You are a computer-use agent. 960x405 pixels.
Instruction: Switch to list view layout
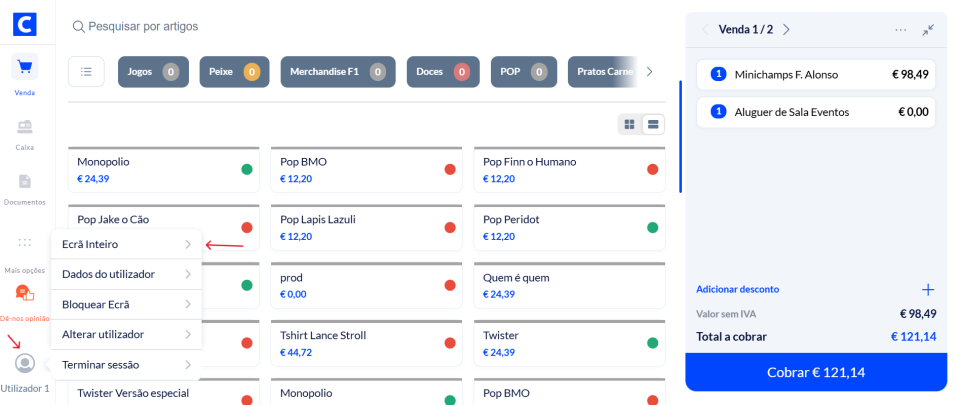(654, 124)
